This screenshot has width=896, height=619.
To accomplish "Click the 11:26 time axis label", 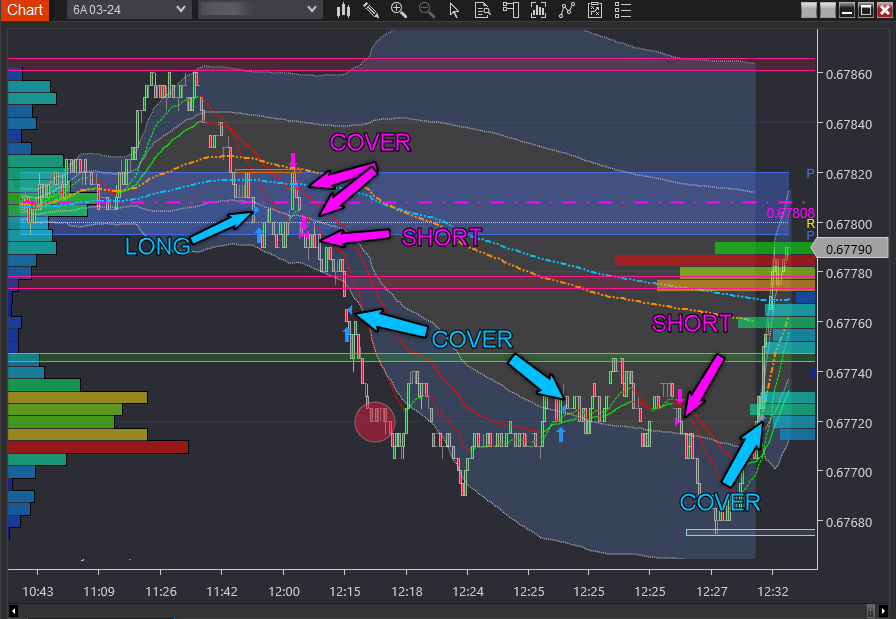I will tap(161, 592).
